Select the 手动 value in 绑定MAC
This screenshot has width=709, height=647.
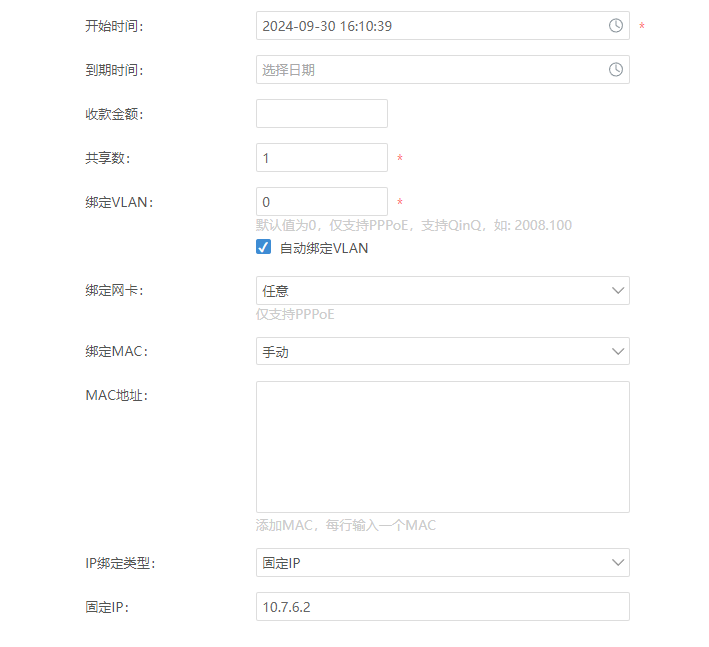coord(275,352)
